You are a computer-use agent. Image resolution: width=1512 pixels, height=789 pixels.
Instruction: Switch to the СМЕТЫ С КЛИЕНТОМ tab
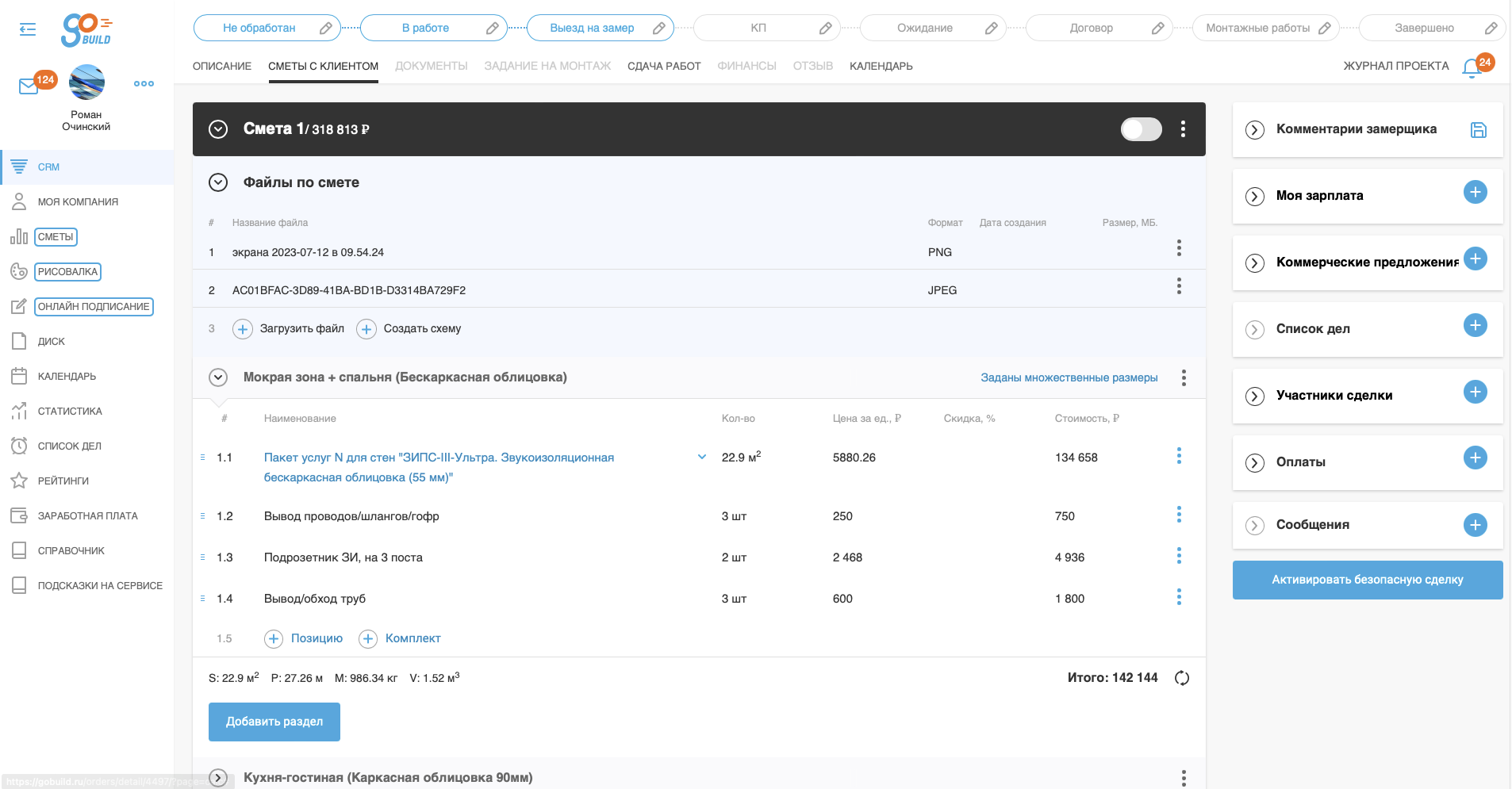(x=323, y=66)
